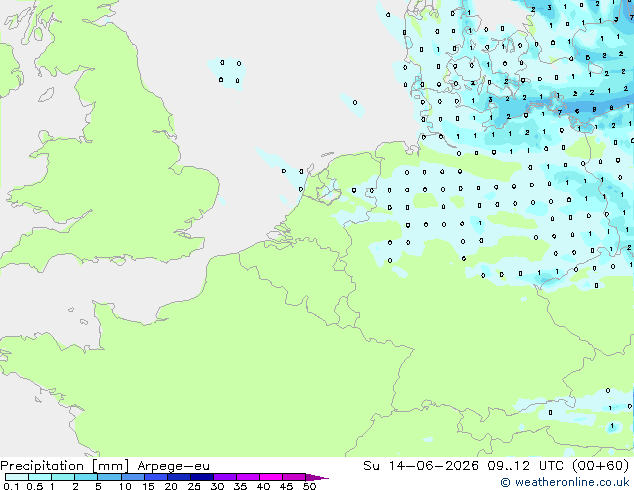Click the 40–45 mm magenta legend swatch
634x490 pixels.
tap(271, 477)
